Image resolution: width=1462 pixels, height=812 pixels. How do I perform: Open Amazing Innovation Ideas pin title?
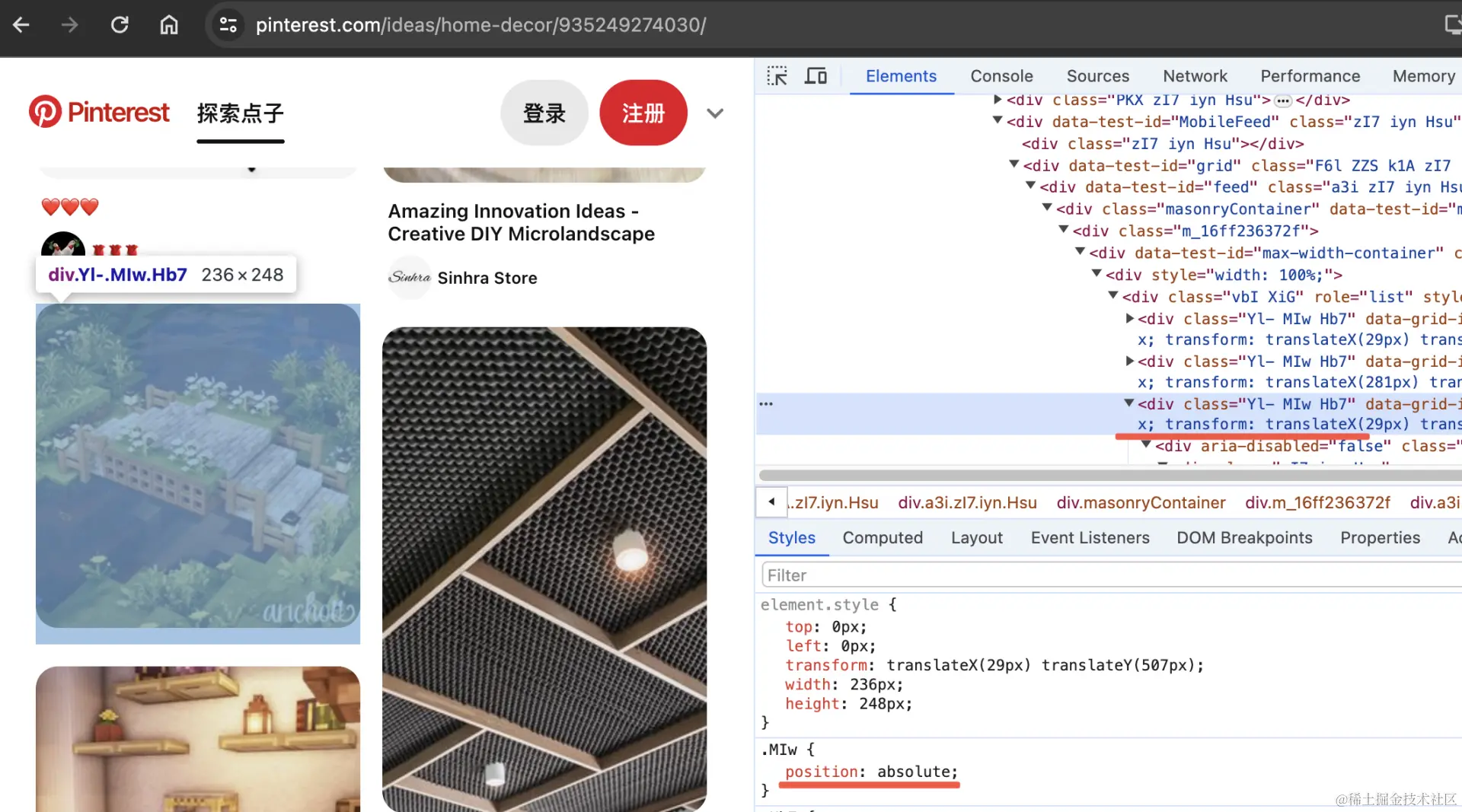[x=521, y=222]
